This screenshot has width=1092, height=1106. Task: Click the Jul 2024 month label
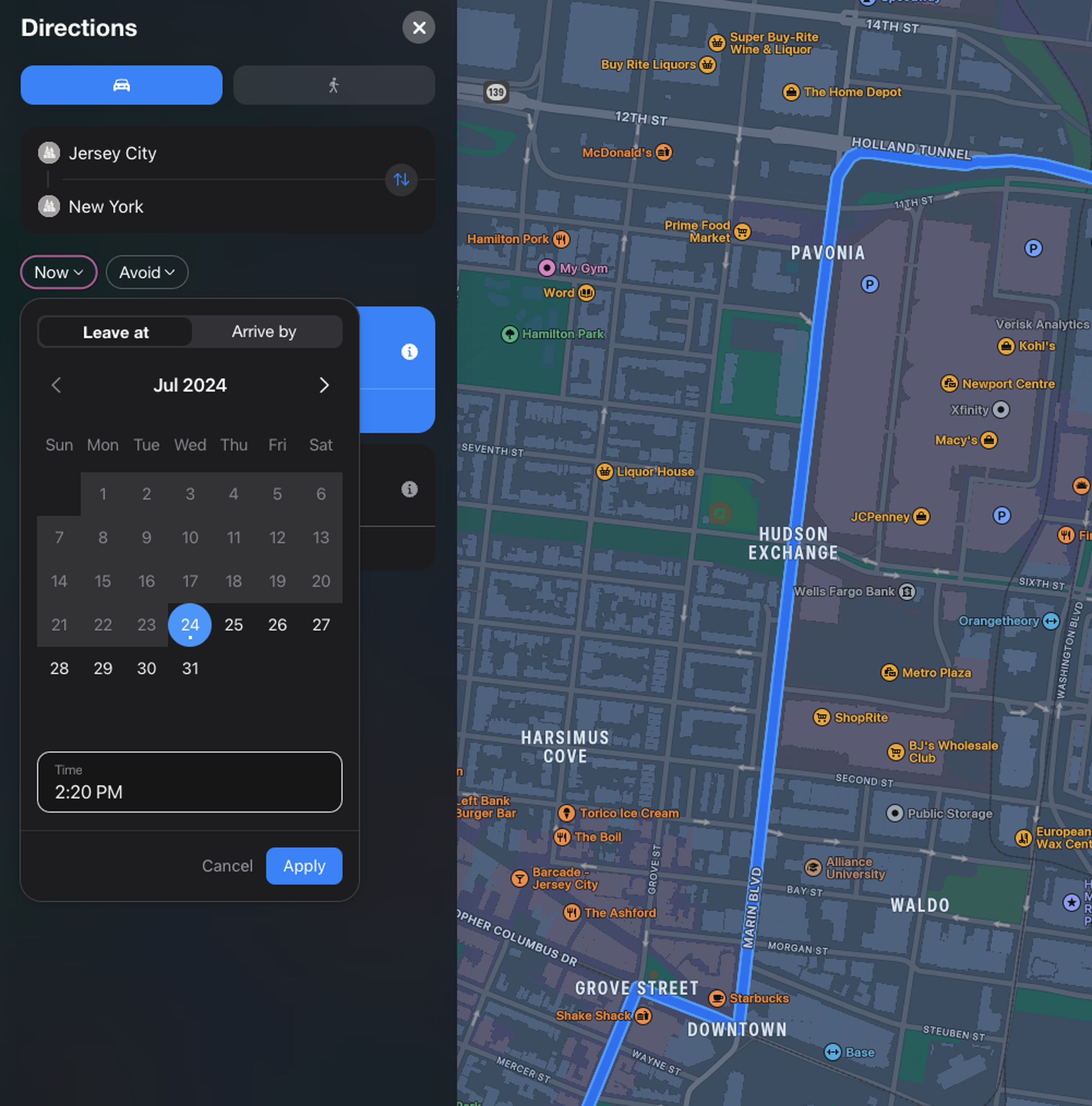tap(190, 385)
